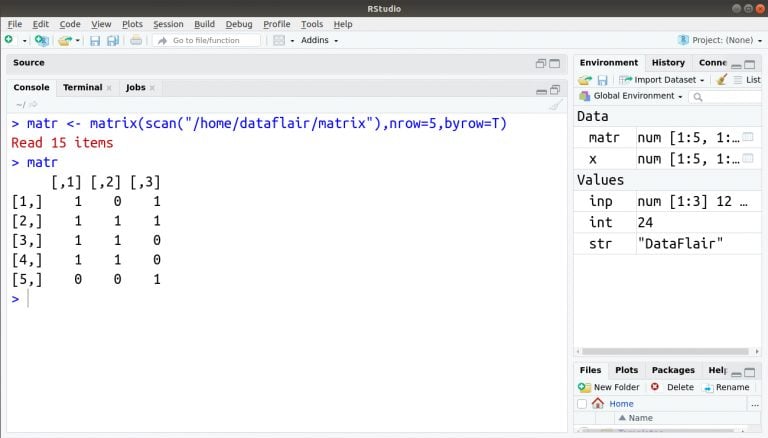Click the view working directory arrow icon

pyautogui.click(x=33, y=104)
